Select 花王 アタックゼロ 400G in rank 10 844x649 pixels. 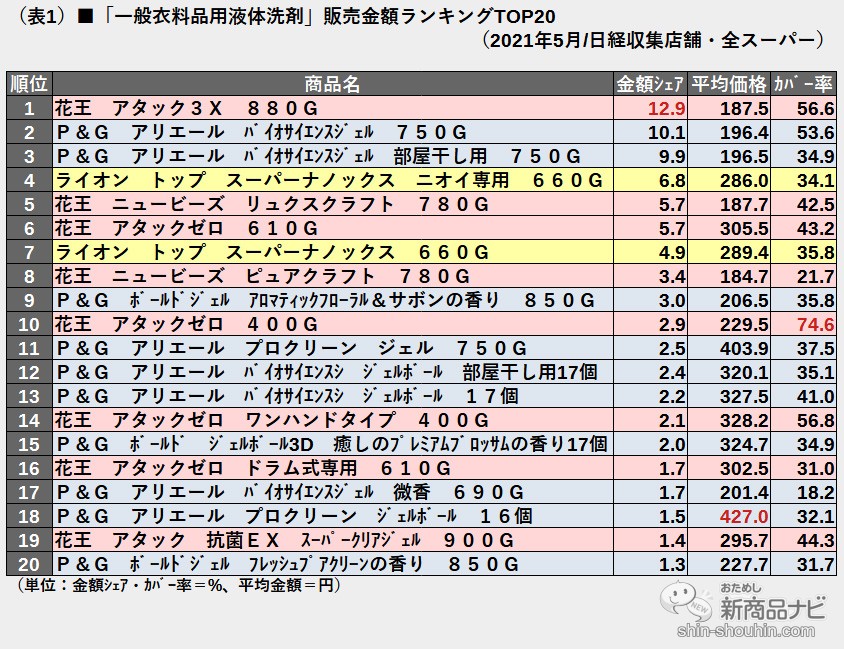point(332,324)
